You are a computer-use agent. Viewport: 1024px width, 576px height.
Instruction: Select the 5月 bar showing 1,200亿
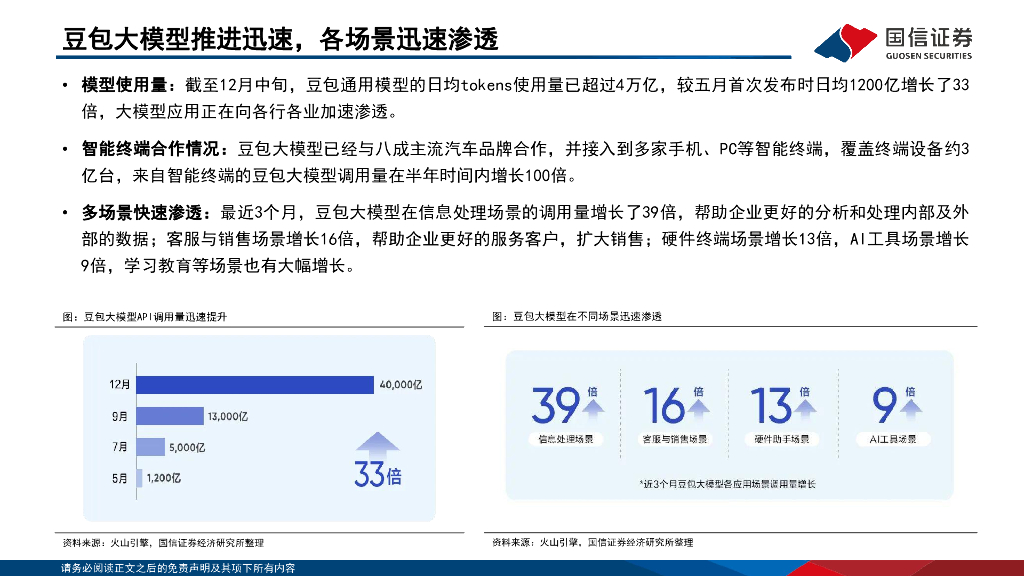[x=138, y=479]
